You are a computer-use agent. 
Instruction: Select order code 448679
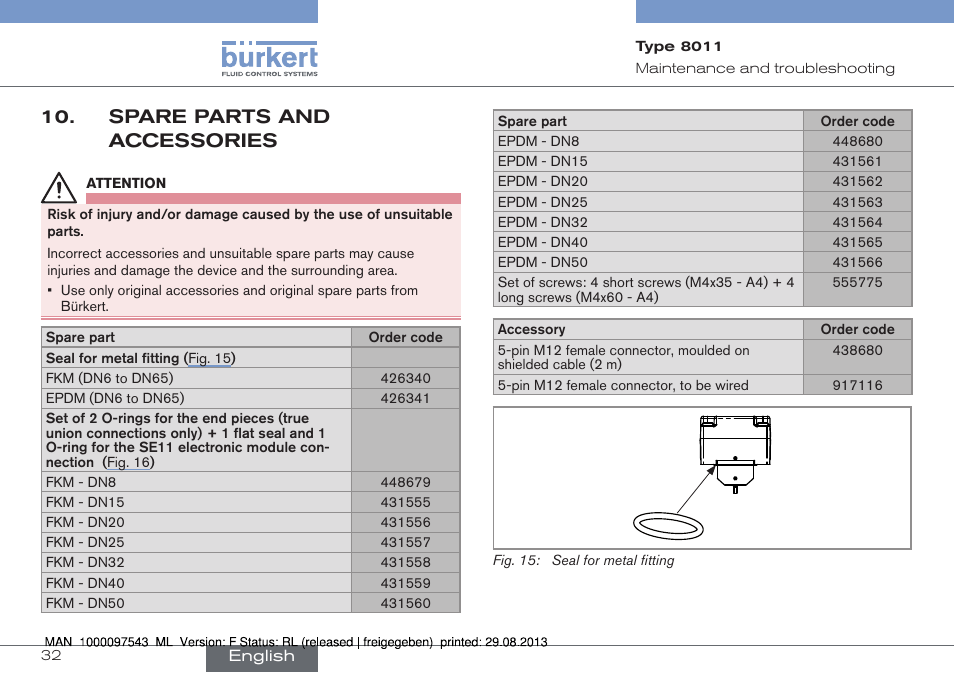(405, 482)
